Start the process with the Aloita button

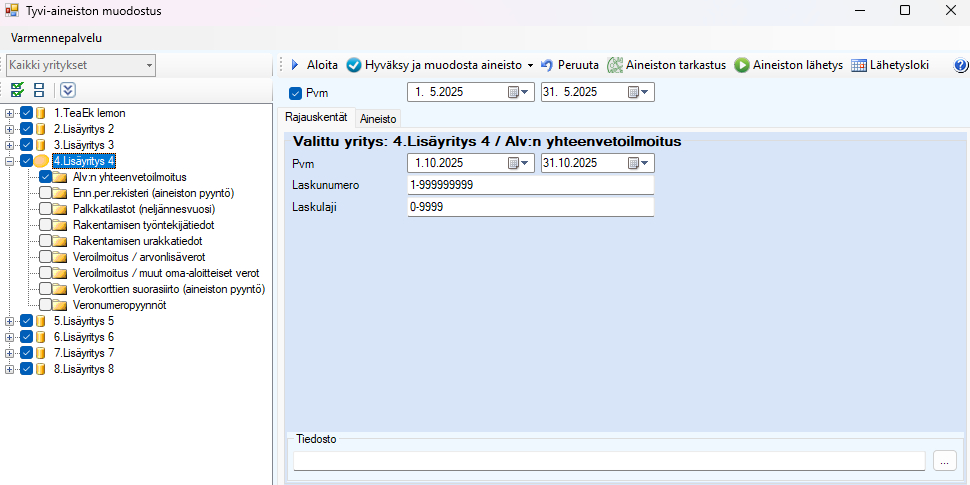[x=314, y=65]
